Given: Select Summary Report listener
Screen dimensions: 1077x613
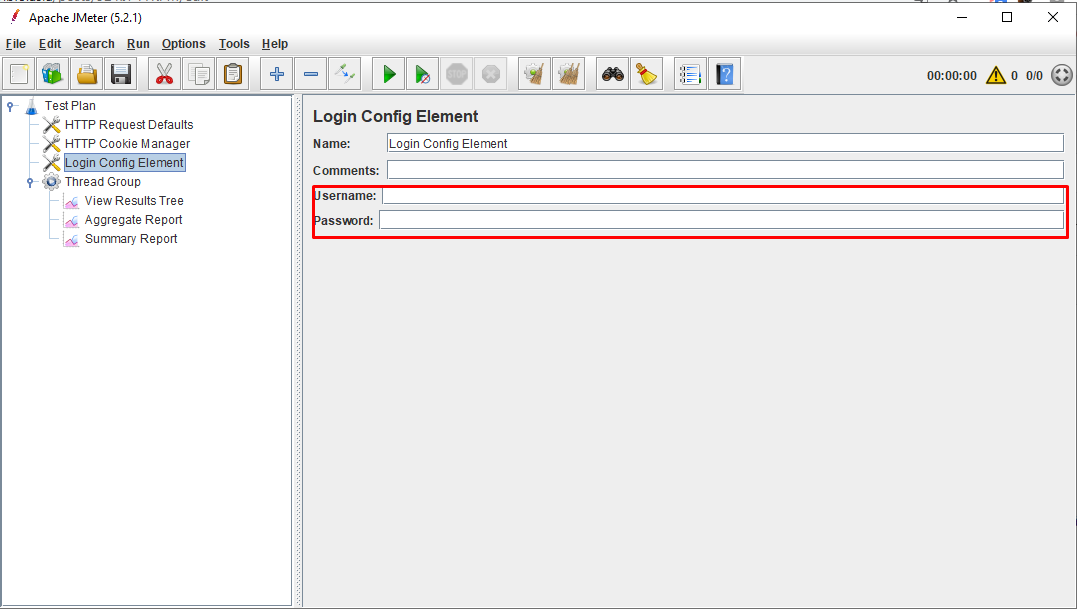Looking at the screenshot, I should (x=131, y=239).
